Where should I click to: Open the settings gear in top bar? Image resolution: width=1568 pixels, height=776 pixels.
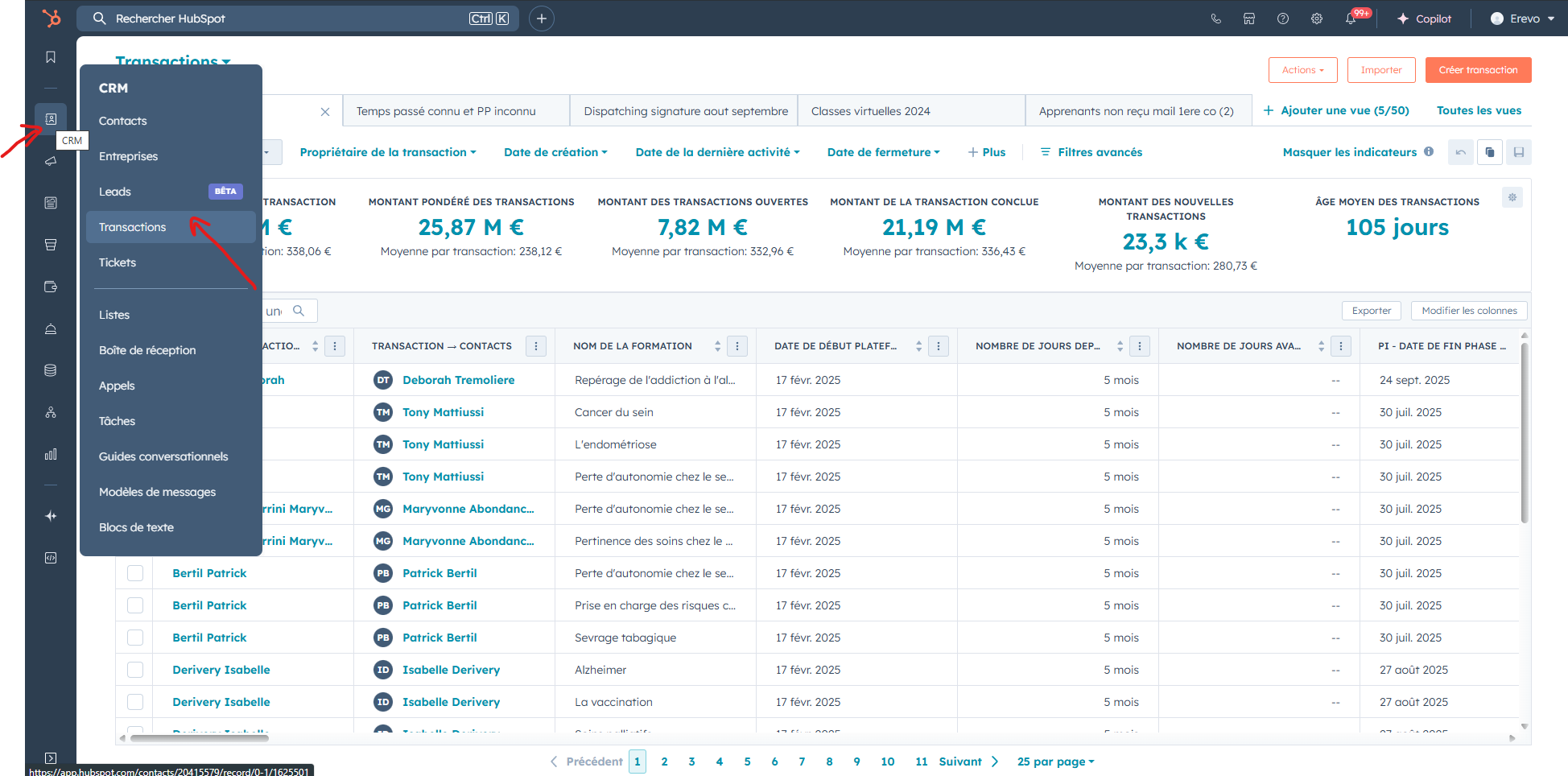[1317, 19]
